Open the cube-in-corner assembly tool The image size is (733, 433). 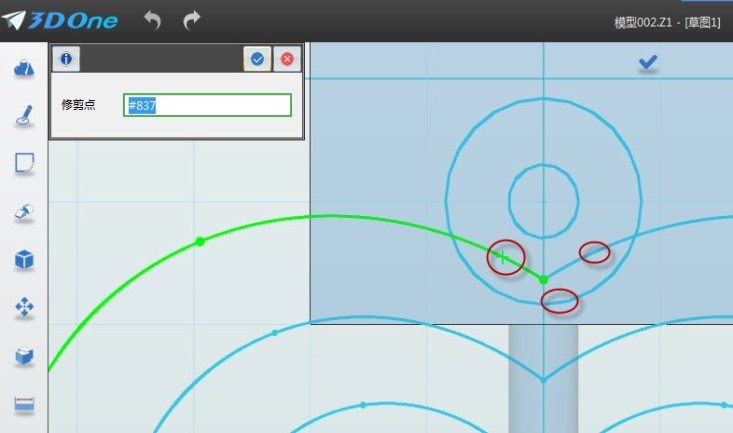click(25, 356)
